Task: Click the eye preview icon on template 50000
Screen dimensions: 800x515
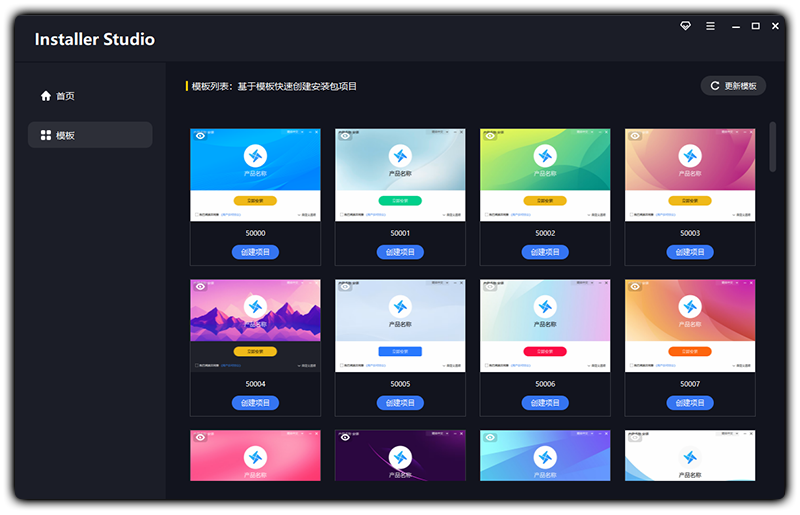Action: [x=200, y=135]
